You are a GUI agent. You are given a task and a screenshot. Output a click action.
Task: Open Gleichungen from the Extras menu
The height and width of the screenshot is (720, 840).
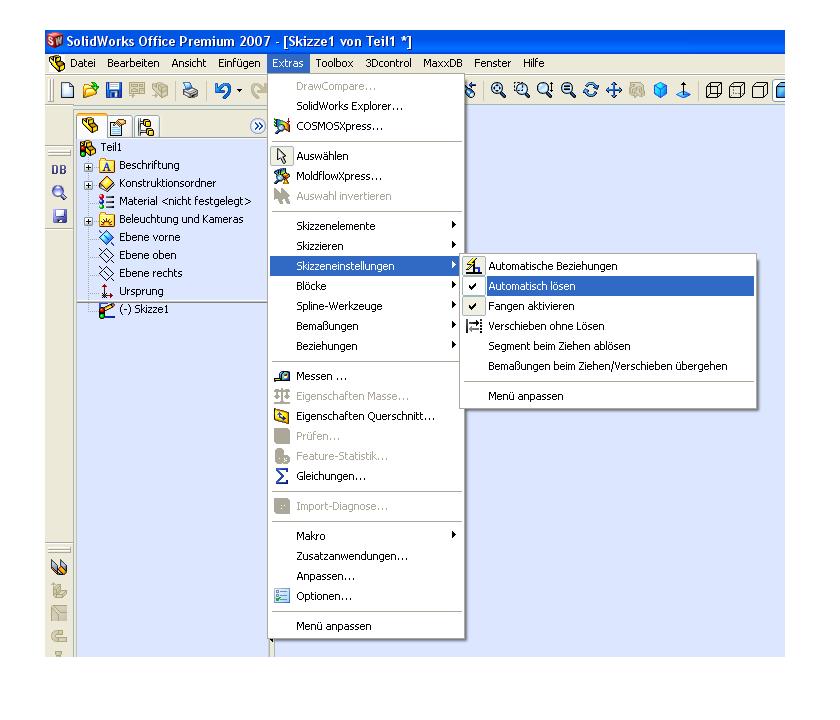(x=366, y=476)
